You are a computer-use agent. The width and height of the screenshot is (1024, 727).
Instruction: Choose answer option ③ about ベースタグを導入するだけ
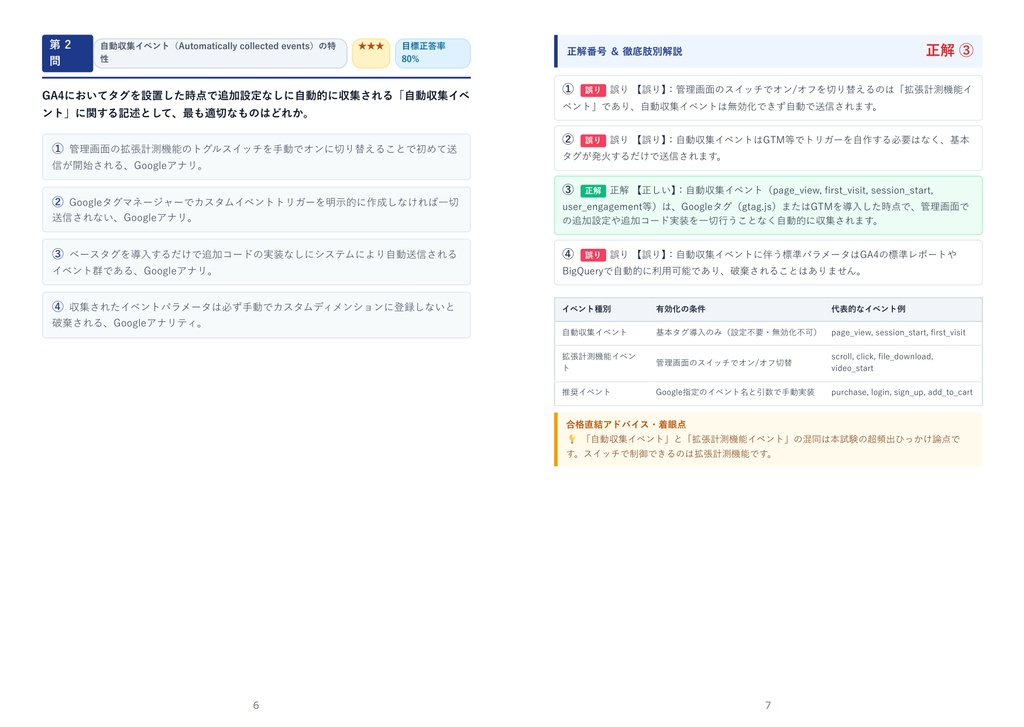pyautogui.click(x=256, y=262)
